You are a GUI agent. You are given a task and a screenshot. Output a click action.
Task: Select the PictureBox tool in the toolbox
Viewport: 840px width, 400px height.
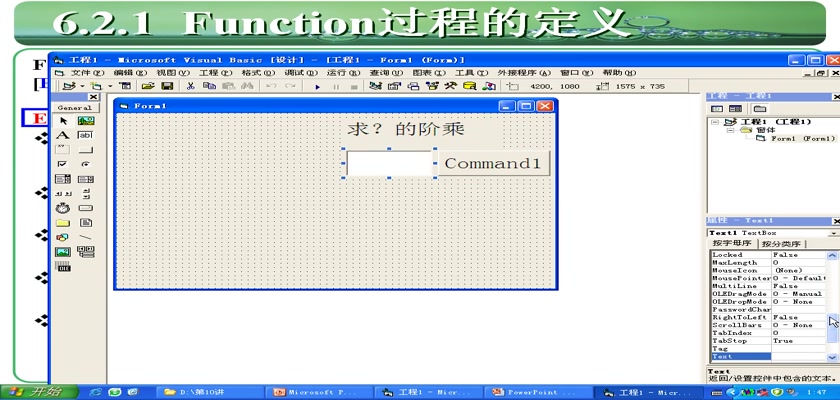tap(85, 121)
